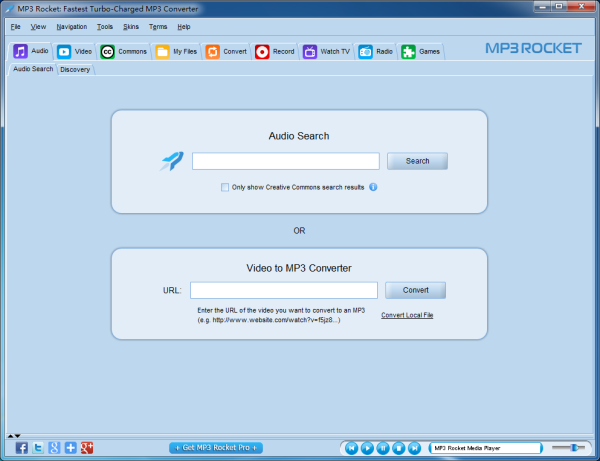Skip to next track in player
600x461 pixels.
tap(414, 448)
